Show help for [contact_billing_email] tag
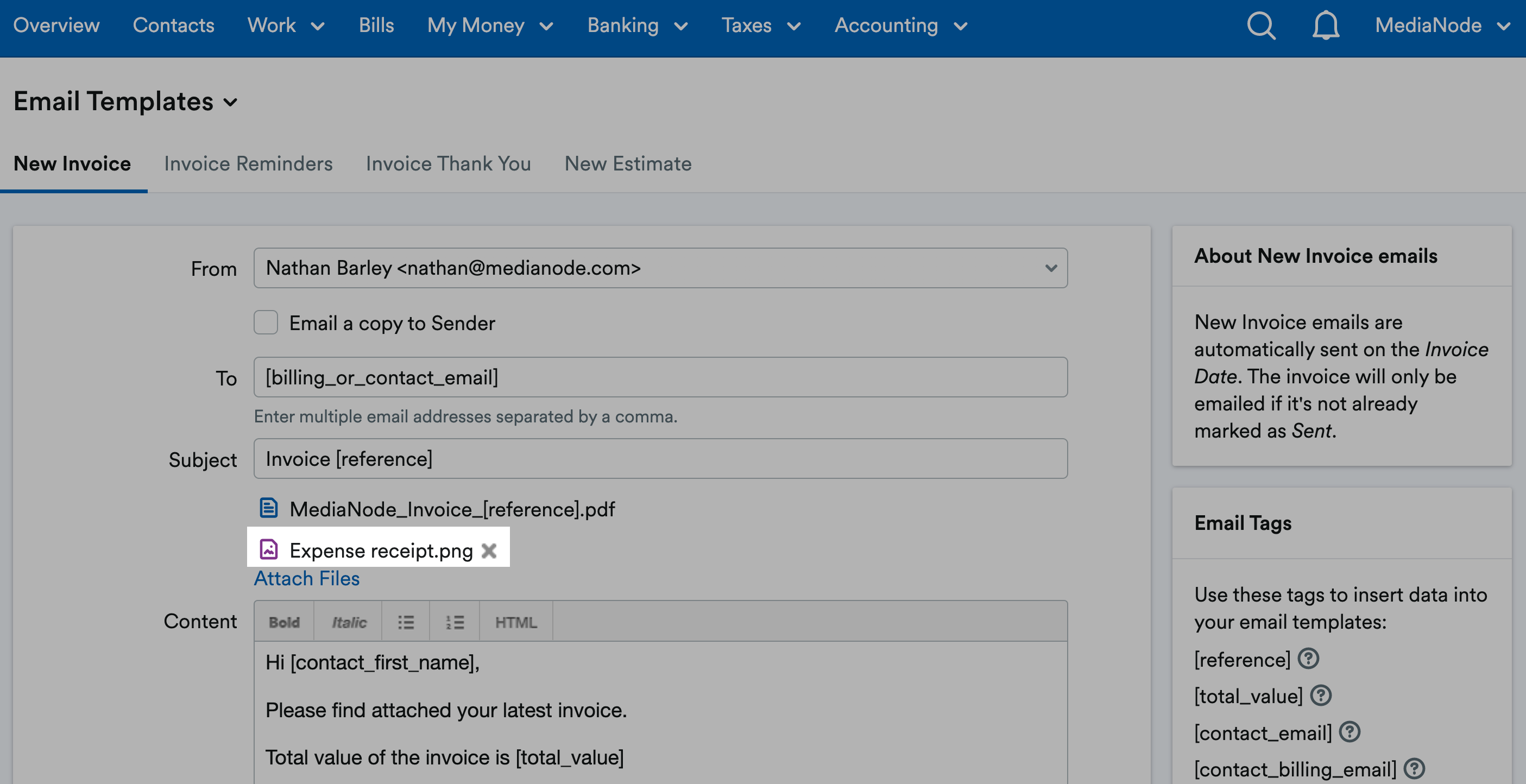The image size is (1526, 784). pyautogui.click(x=1414, y=769)
